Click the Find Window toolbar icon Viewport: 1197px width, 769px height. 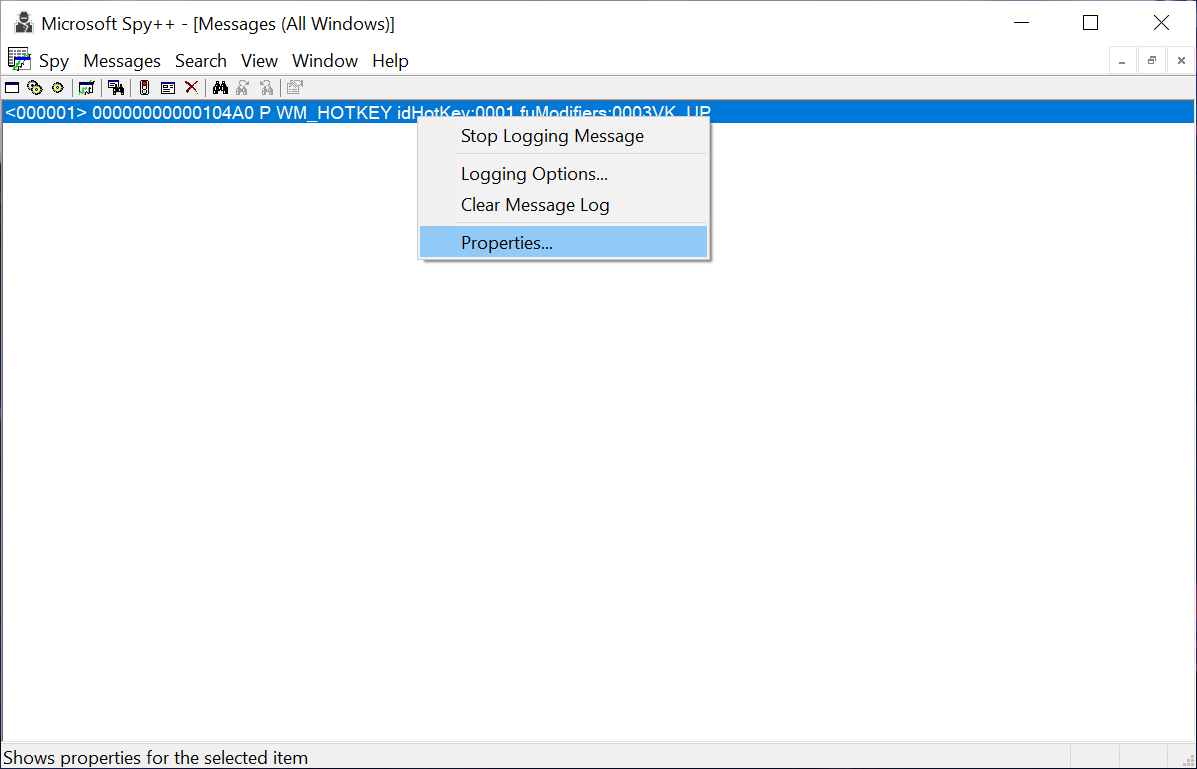(116, 88)
